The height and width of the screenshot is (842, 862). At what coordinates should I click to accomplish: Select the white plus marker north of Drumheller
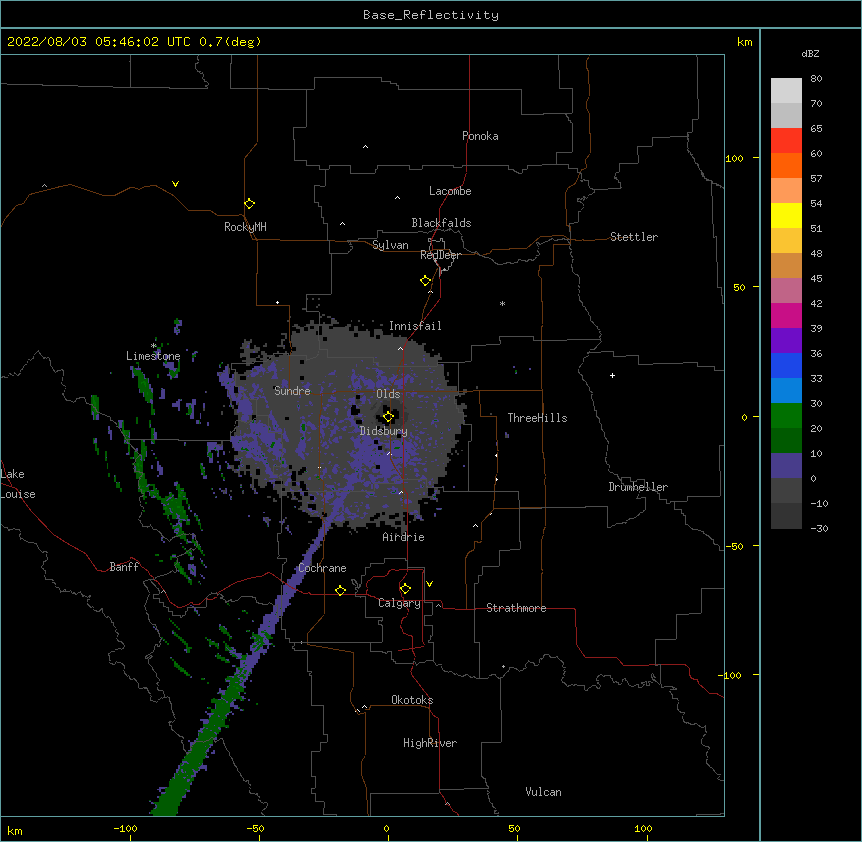(x=612, y=375)
